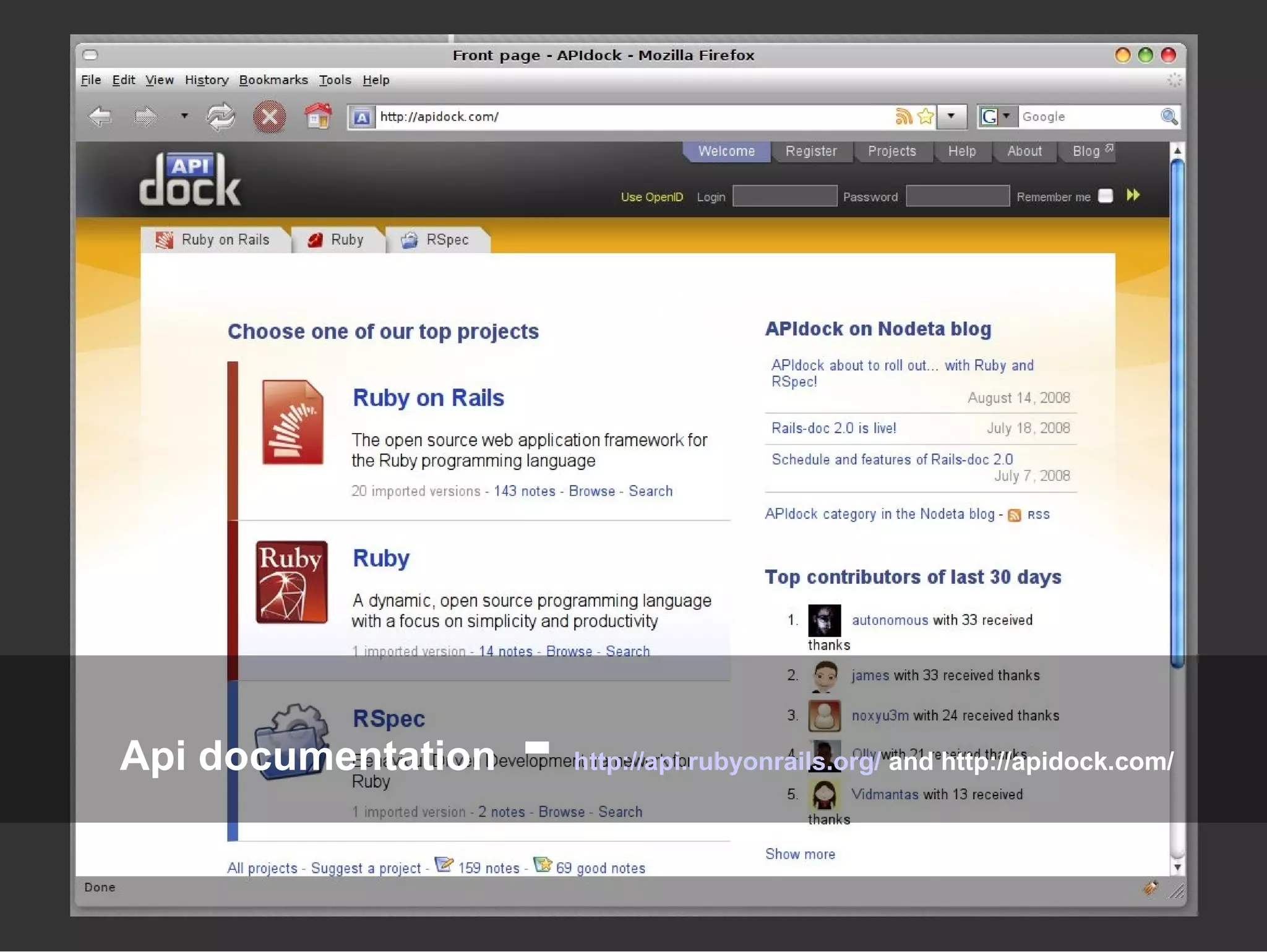The image size is (1267, 952).
Task: Open the View menu
Action: click(x=159, y=80)
